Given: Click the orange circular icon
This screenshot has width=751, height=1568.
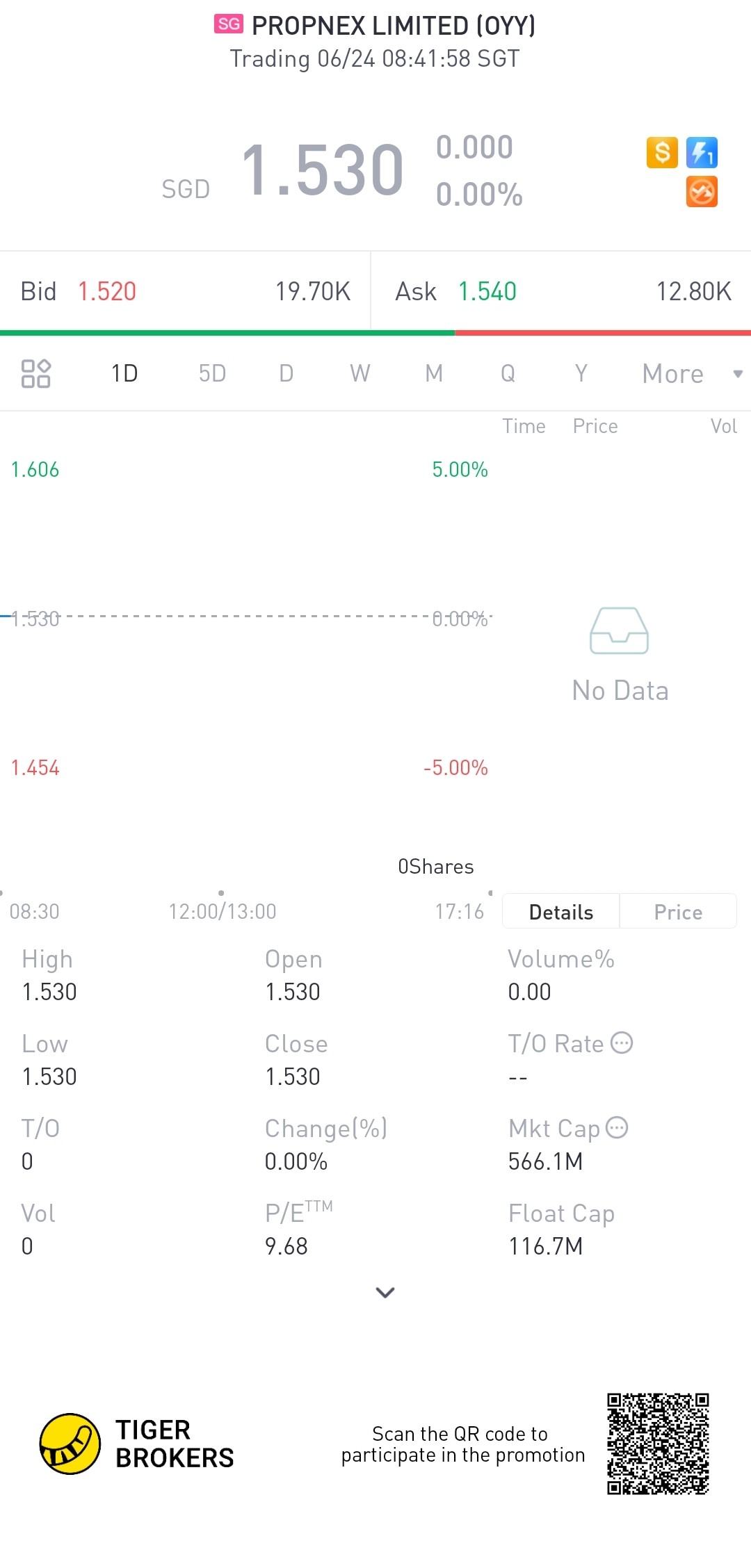Looking at the screenshot, I should (702, 192).
